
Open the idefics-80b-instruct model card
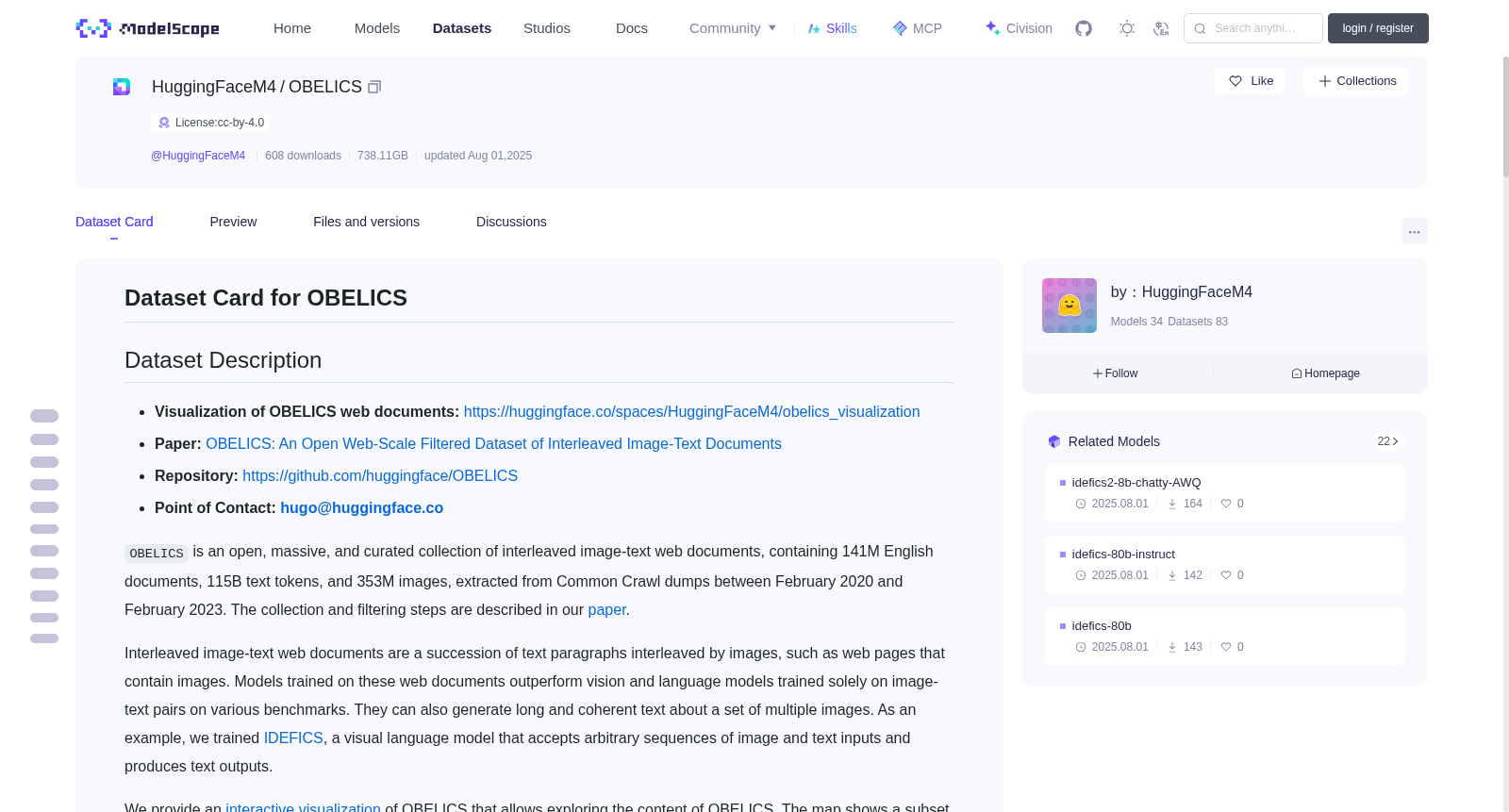(x=1224, y=565)
